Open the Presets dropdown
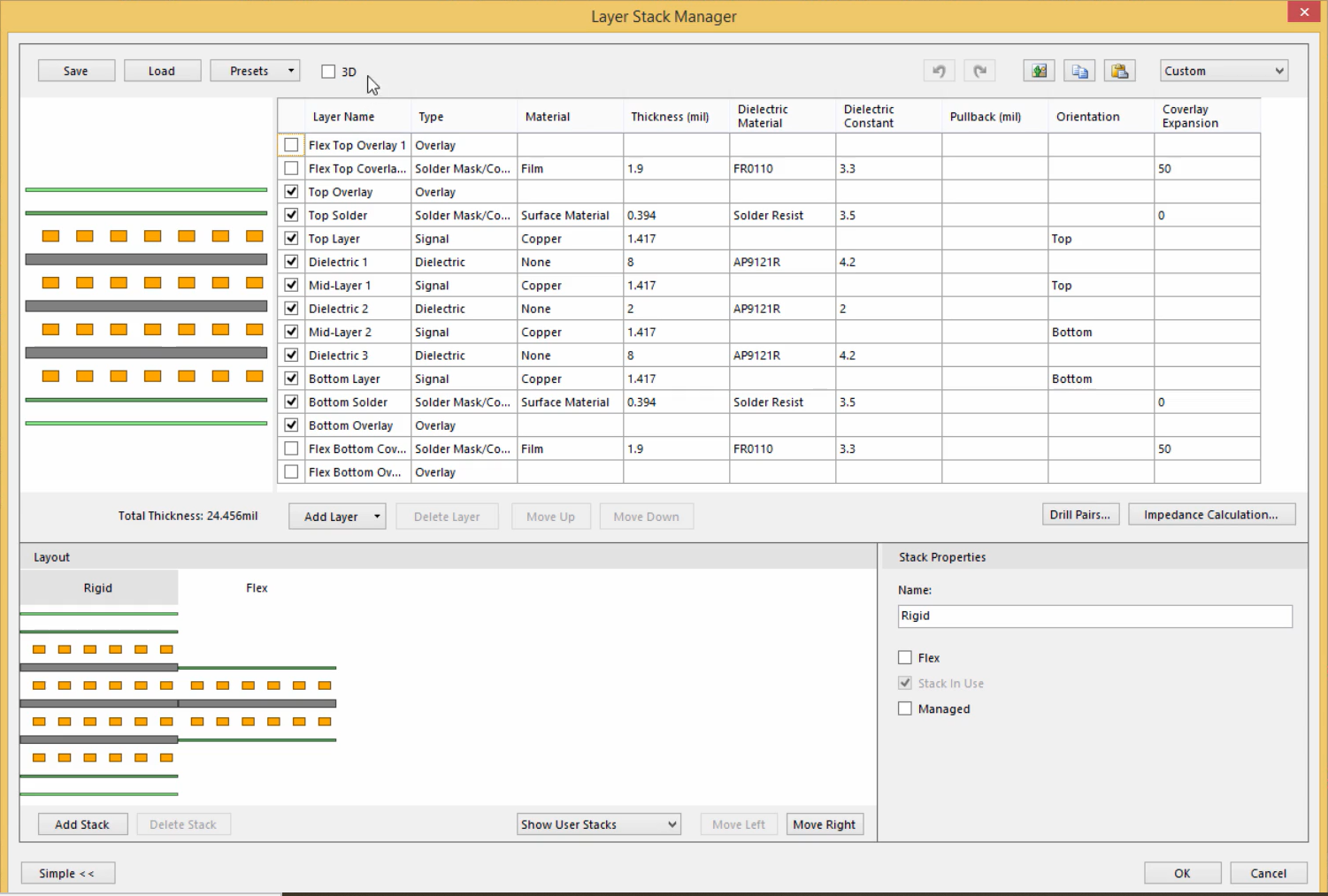Screen dimensions: 1328x896 coord(255,71)
